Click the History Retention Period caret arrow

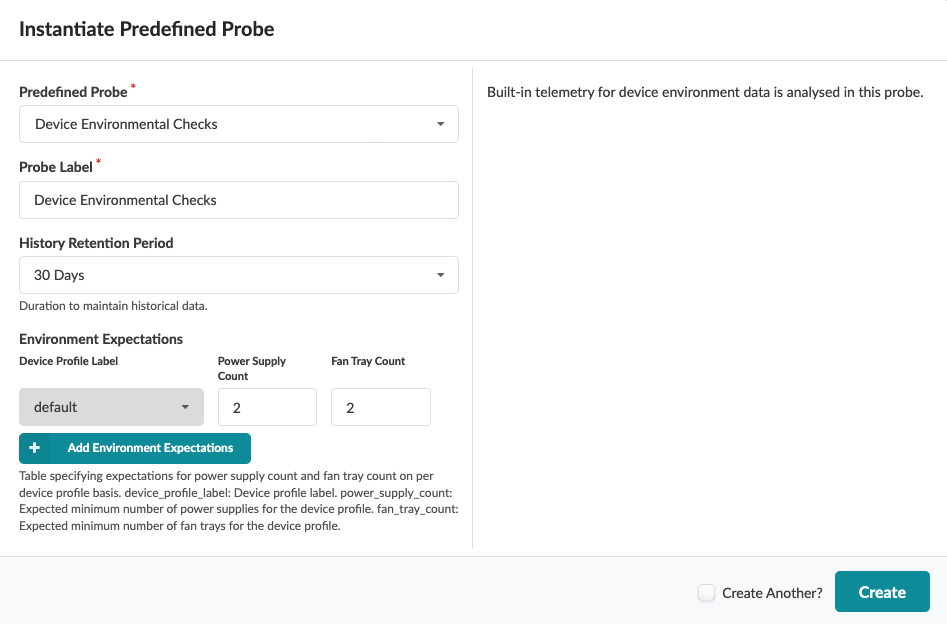[440, 275]
